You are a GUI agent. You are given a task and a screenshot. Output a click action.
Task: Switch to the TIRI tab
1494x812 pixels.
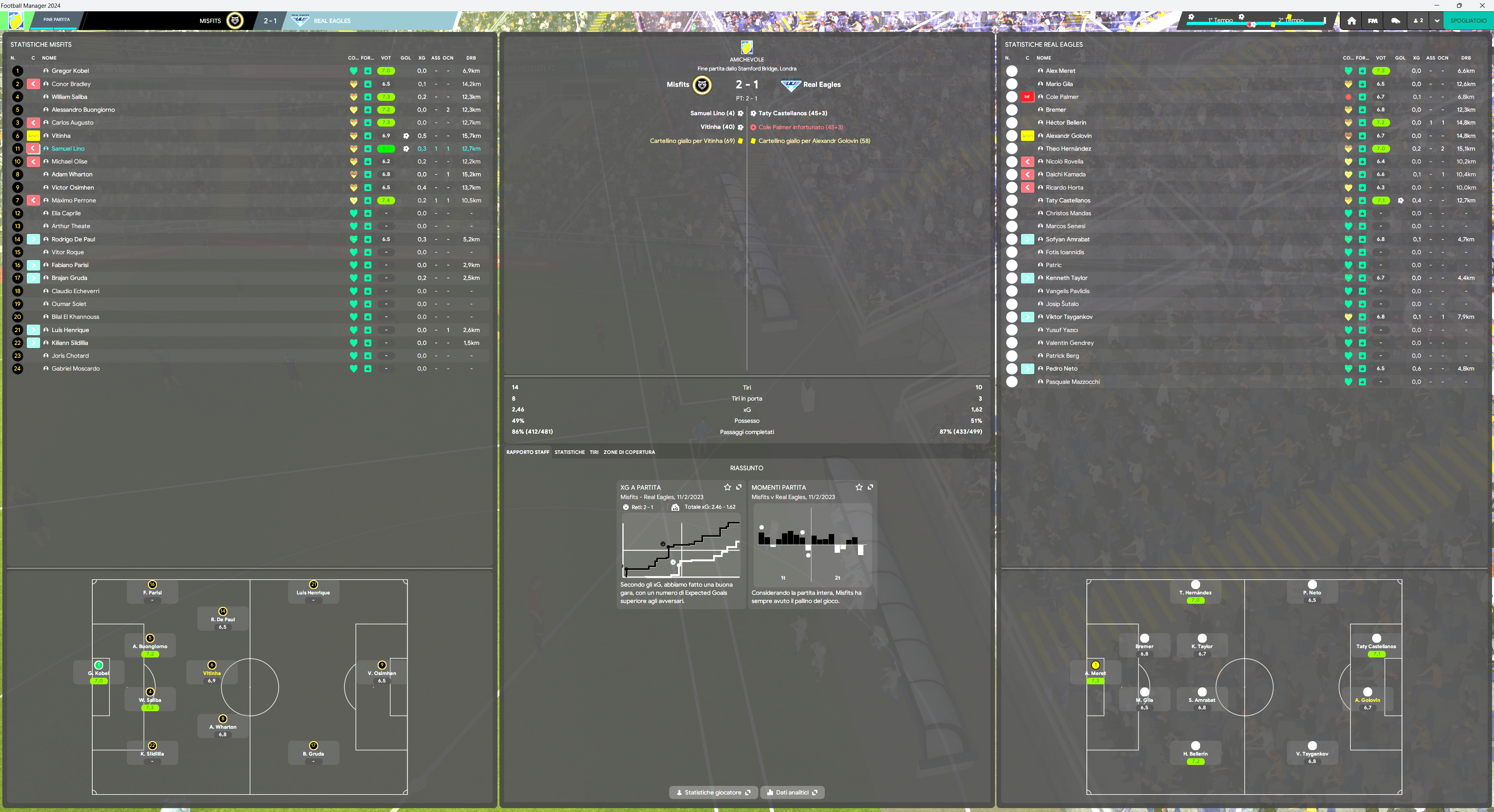coord(594,452)
